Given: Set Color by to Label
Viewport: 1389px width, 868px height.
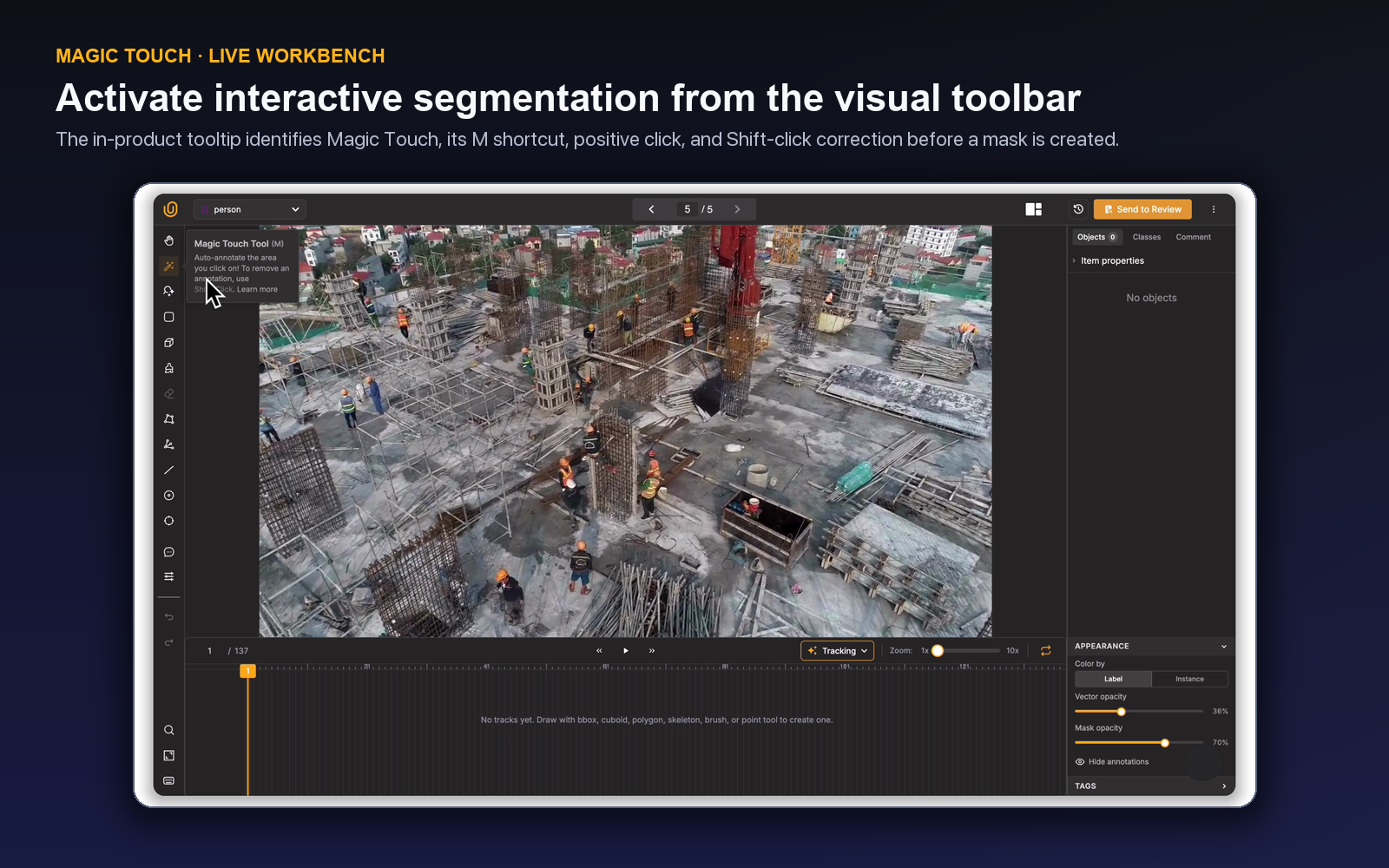Looking at the screenshot, I should (x=1113, y=679).
